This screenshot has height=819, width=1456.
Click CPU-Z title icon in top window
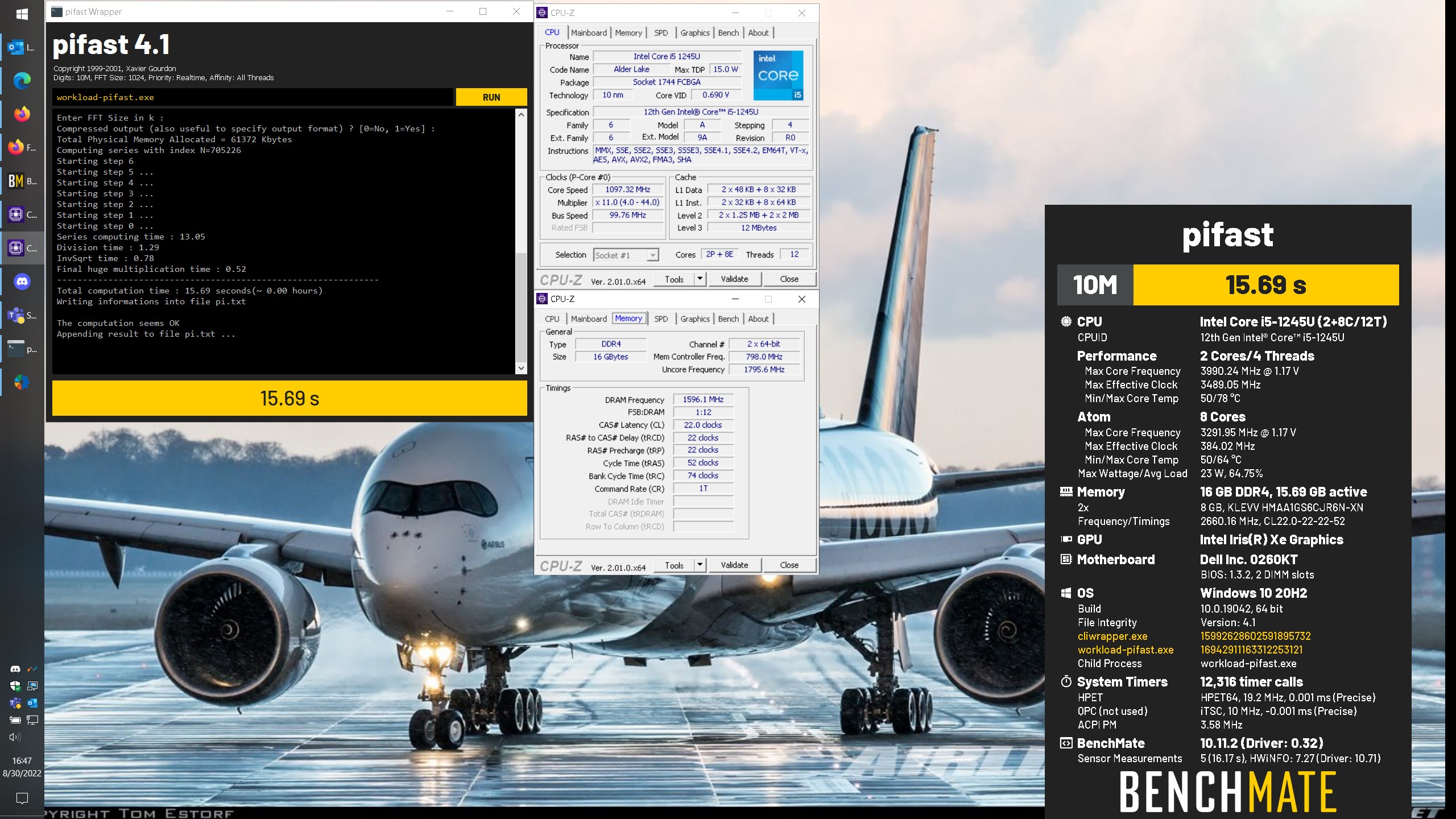click(x=542, y=13)
